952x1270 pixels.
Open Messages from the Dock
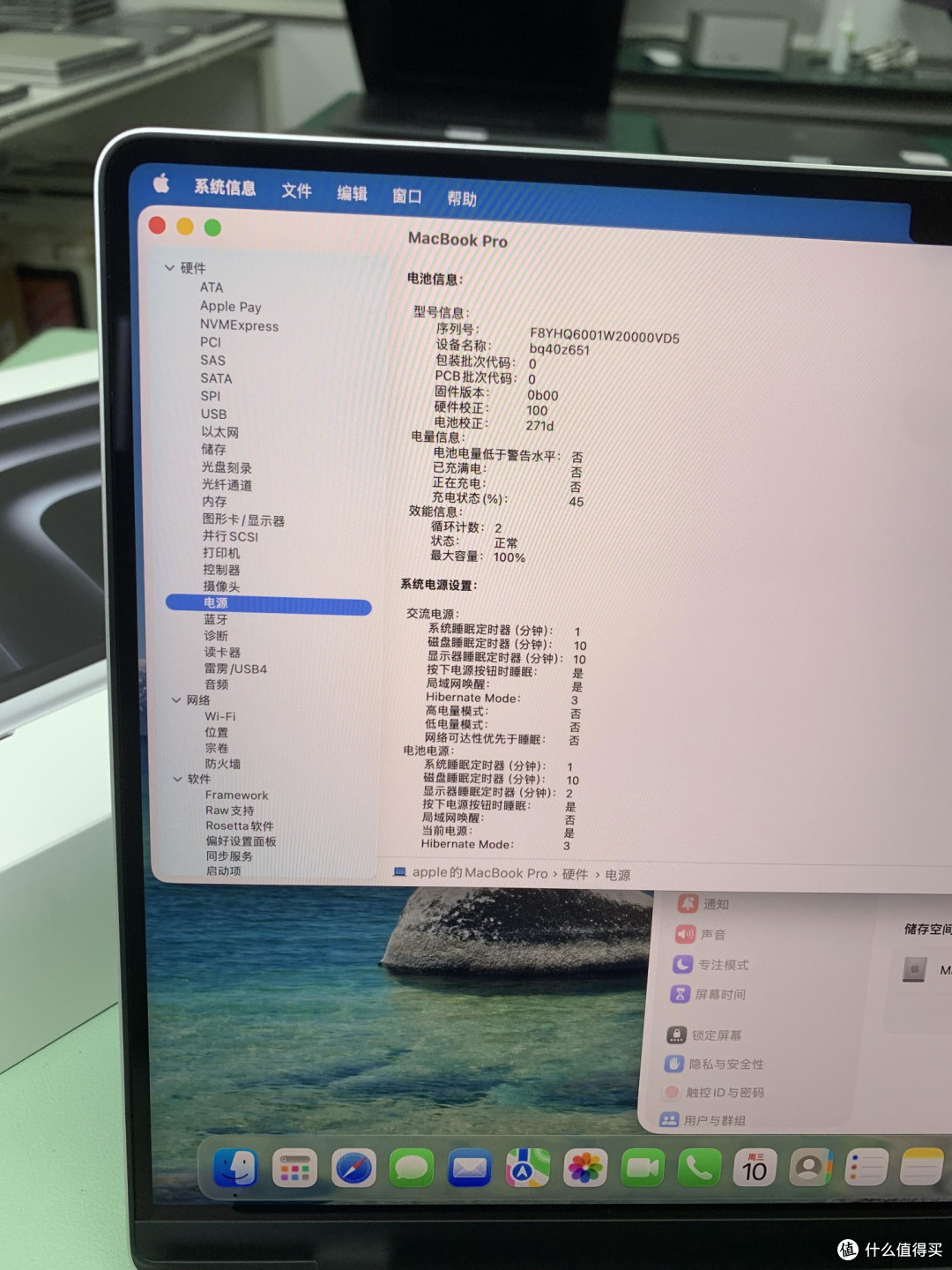(412, 1169)
